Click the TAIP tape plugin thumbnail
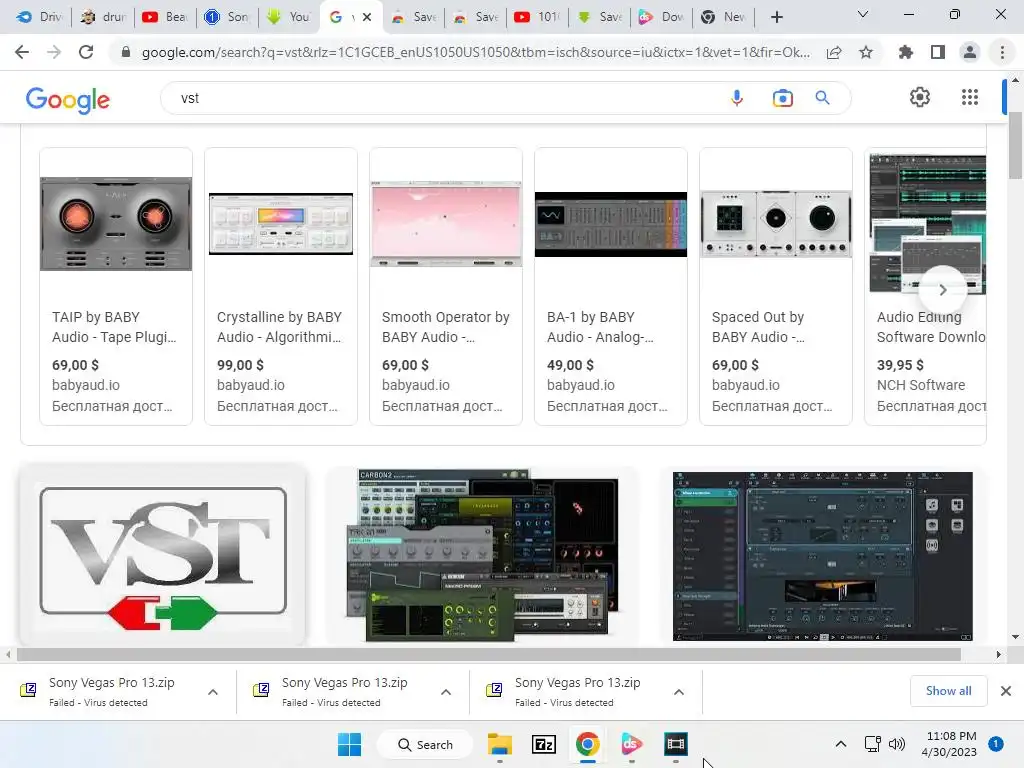Image resolution: width=1024 pixels, height=768 pixels. [116, 223]
